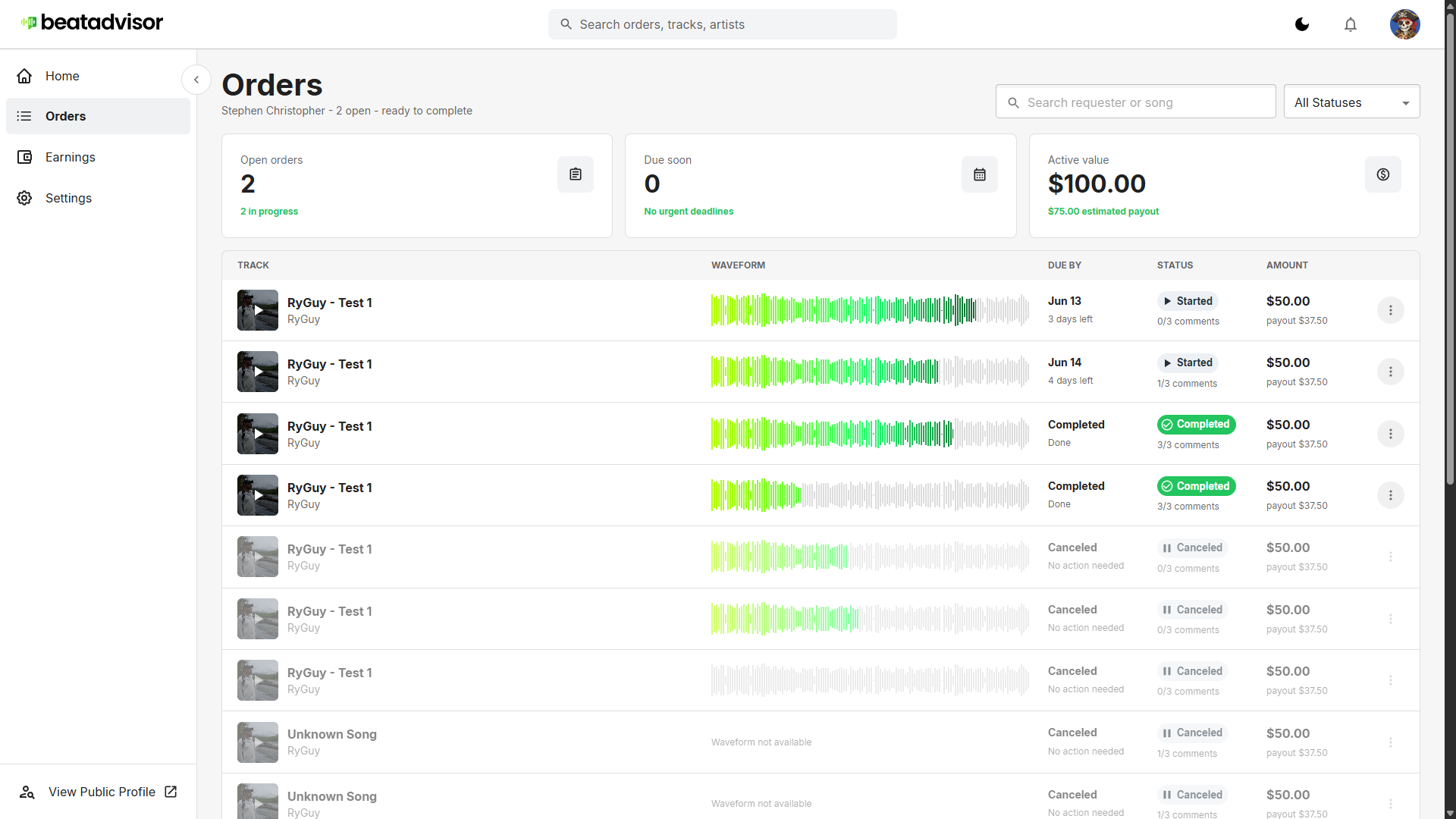Focus Search requester or song field
Image resolution: width=1456 pixels, height=819 pixels.
pos(1135,102)
